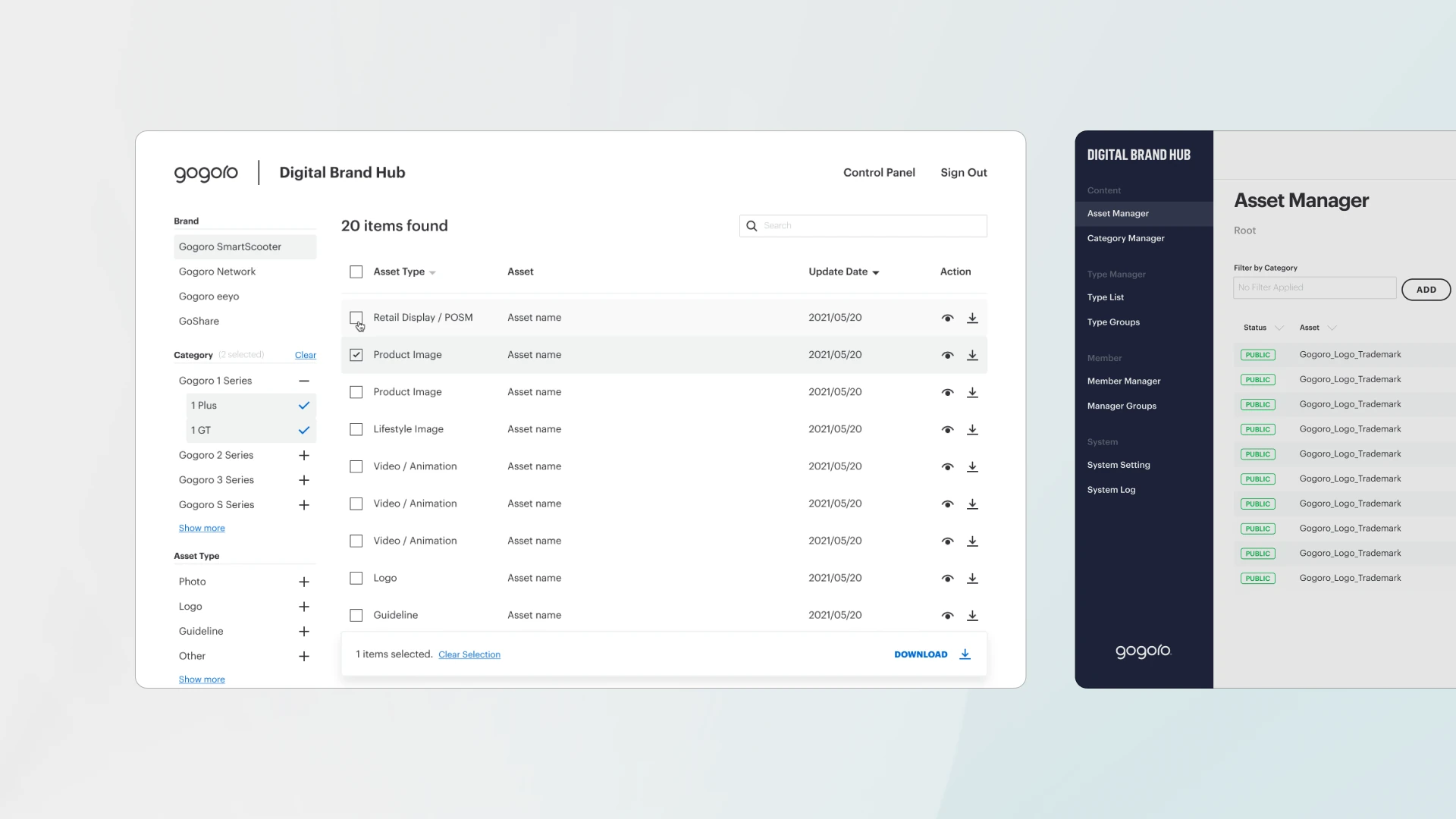Open the Status column dropdown in Asset Manager
1456x819 pixels.
[x=1279, y=328]
